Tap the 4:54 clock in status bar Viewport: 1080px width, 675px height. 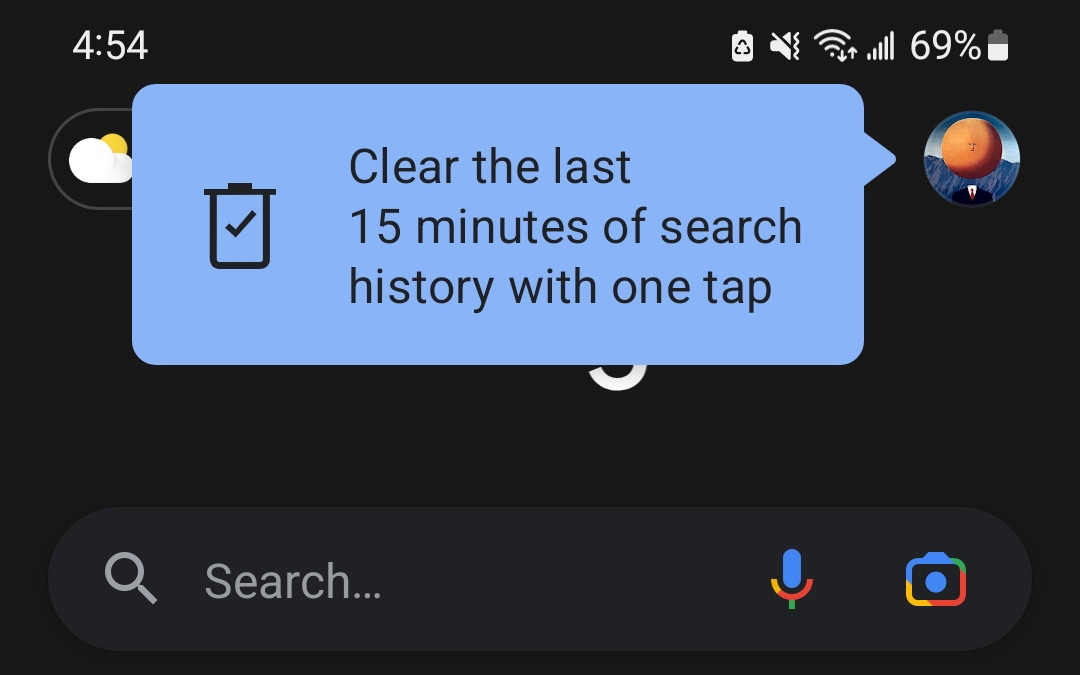(x=110, y=45)
